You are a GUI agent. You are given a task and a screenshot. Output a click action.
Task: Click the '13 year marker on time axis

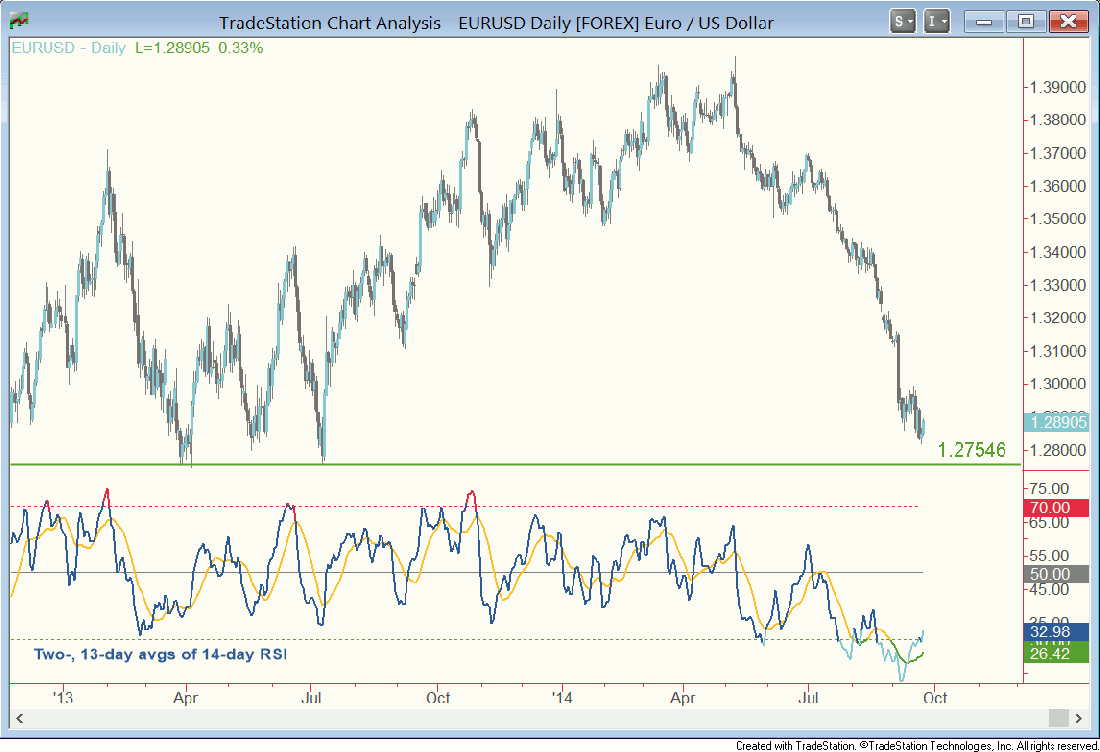click(x=64, y=696)
